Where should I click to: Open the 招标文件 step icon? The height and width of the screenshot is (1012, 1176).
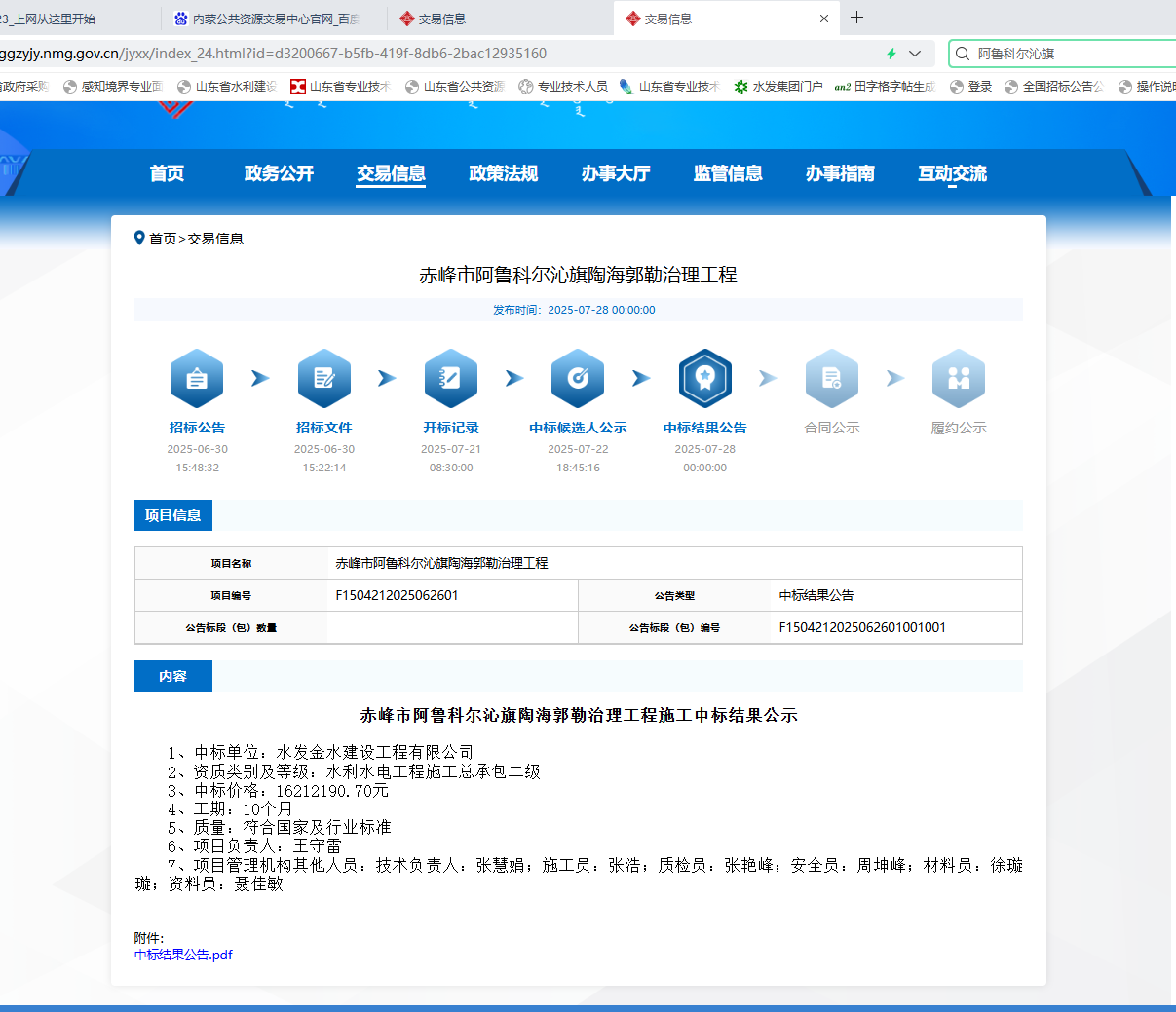(x=324, y=378)
